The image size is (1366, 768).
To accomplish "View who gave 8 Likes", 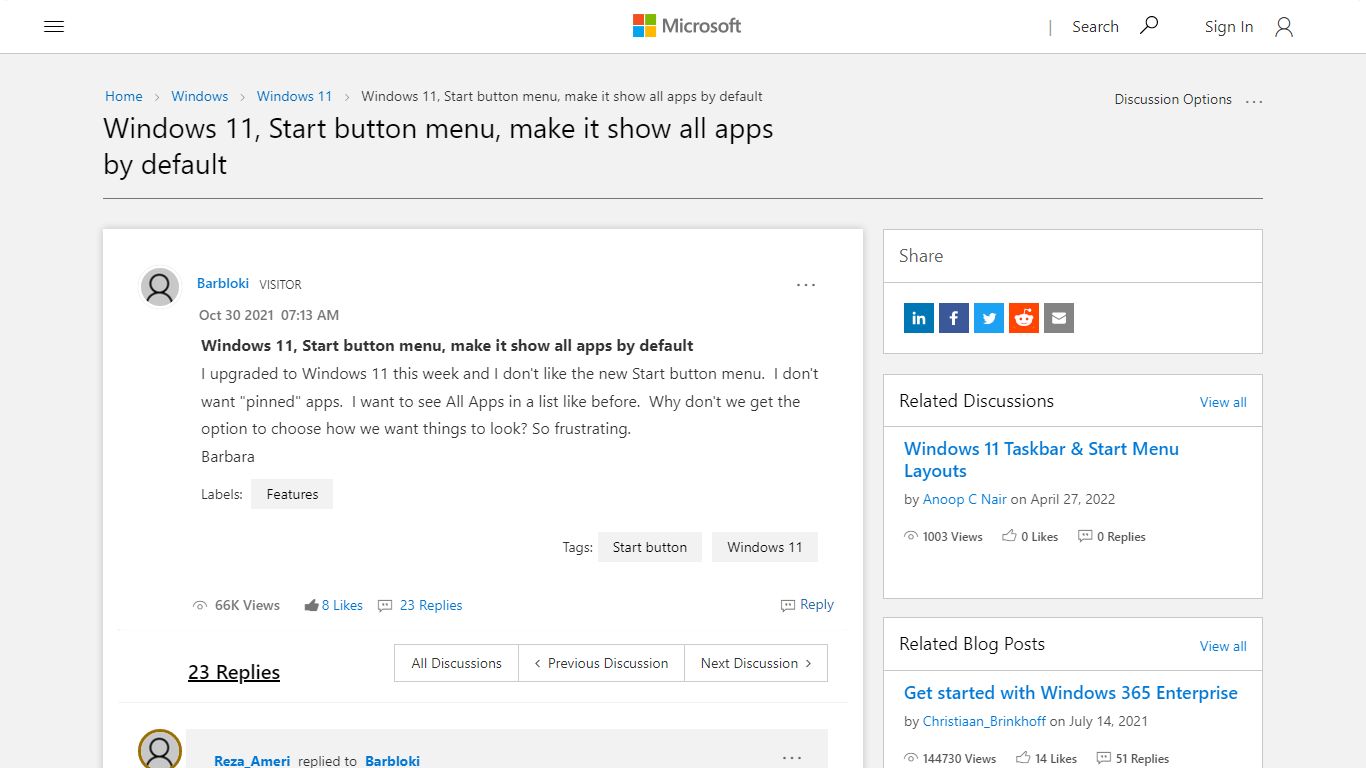I will (x=342, y=605).
